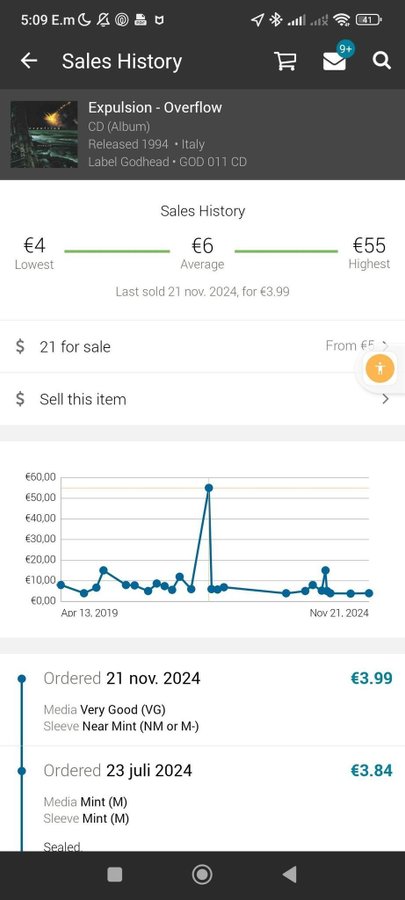Screen dimensions: 405x900
Task: Open the 23 juli 2024 order entry
Action: 202,799
